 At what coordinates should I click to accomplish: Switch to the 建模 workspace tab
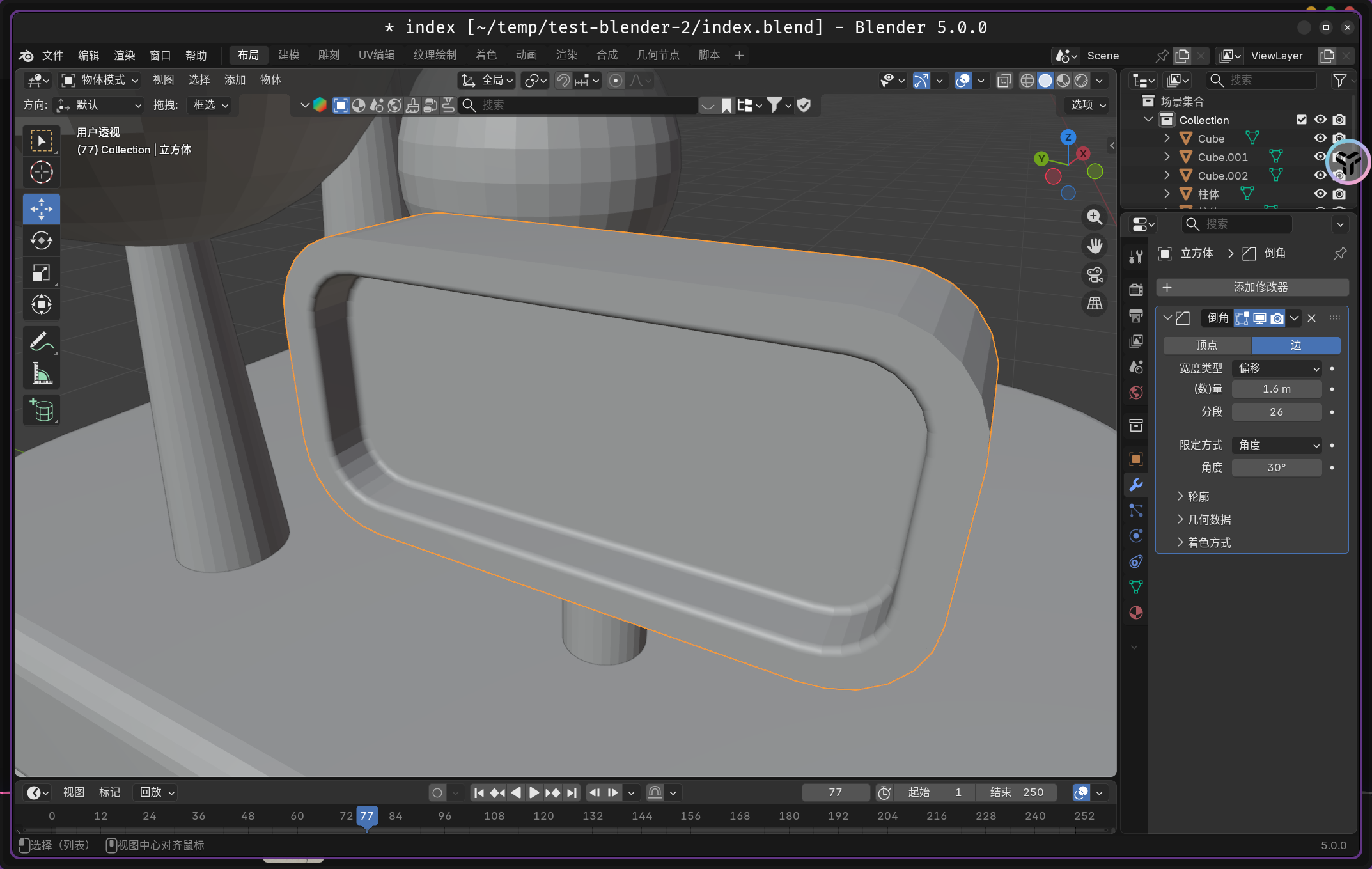click(x=288, y=55)
